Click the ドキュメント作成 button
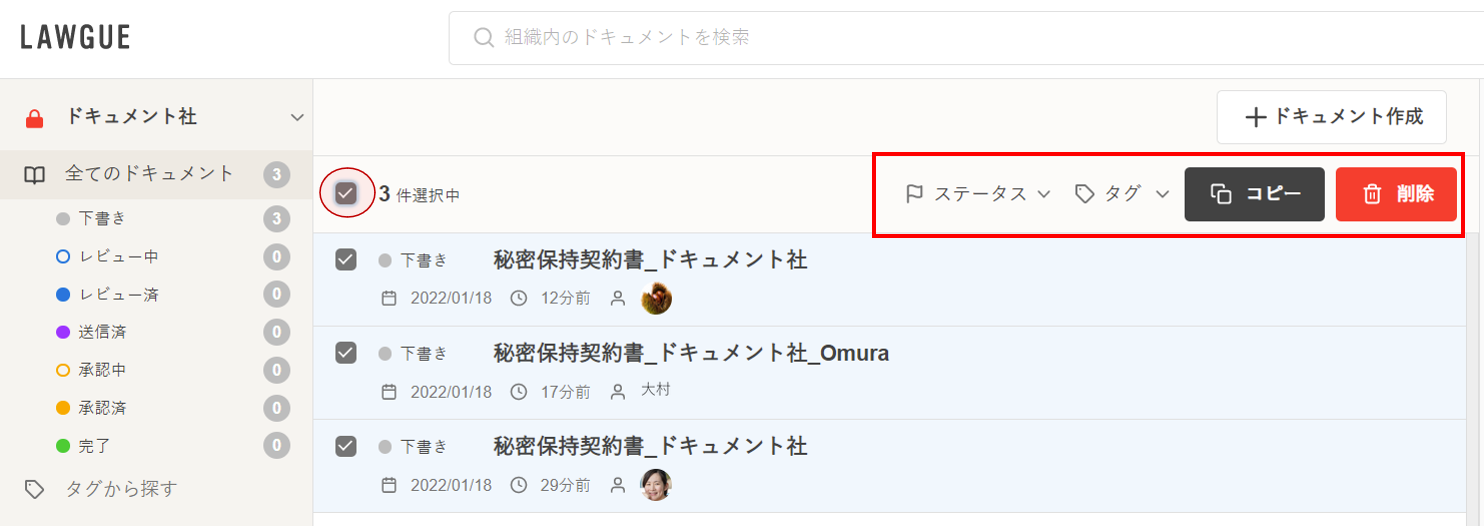This screenshot has height=526, width=1484. [x=1333, y=117]
